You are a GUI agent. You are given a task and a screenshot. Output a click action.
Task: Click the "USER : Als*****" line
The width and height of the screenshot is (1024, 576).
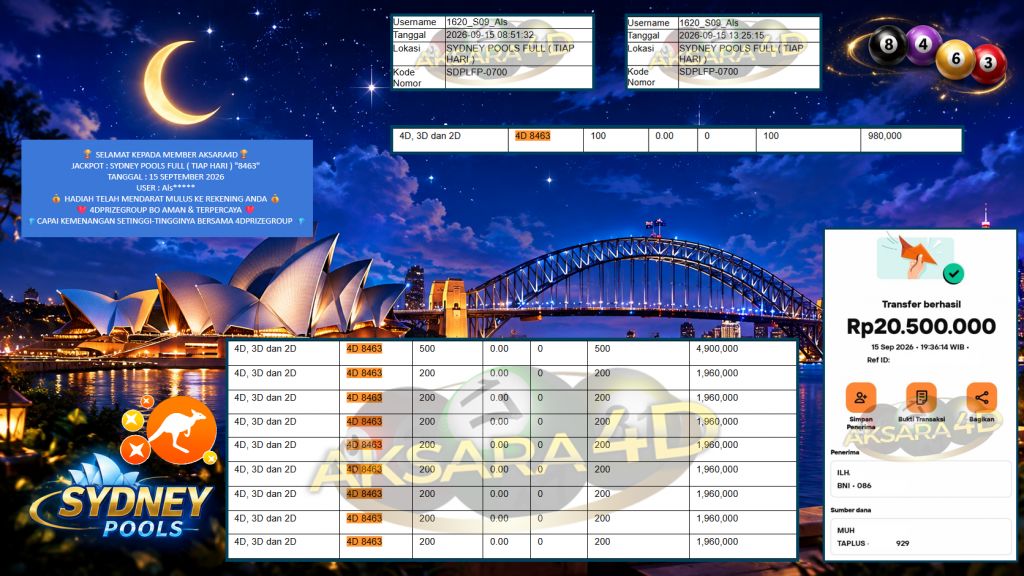[166, 188]
